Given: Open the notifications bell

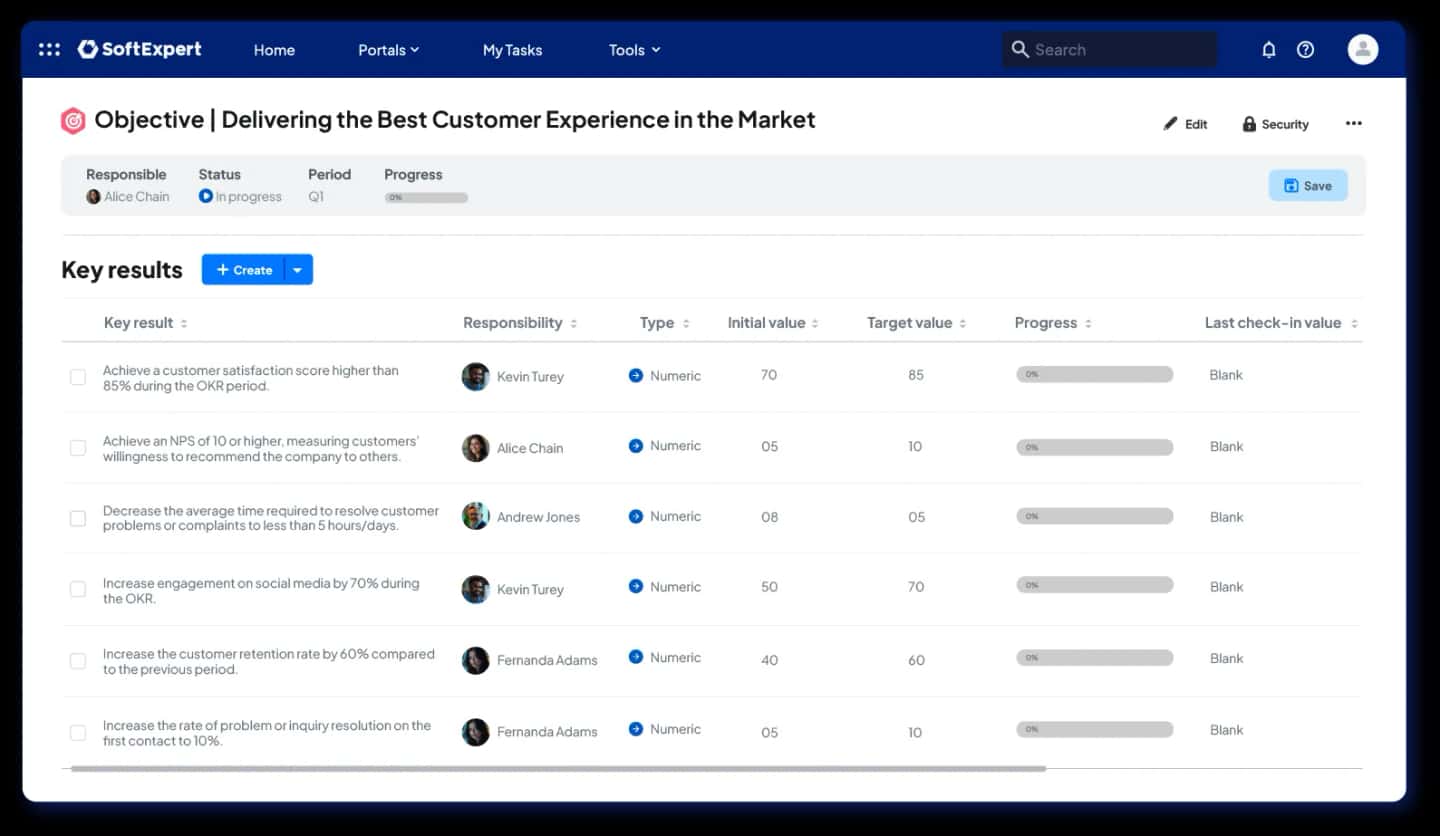Looking at the screenshot, I should point(1269,49).
